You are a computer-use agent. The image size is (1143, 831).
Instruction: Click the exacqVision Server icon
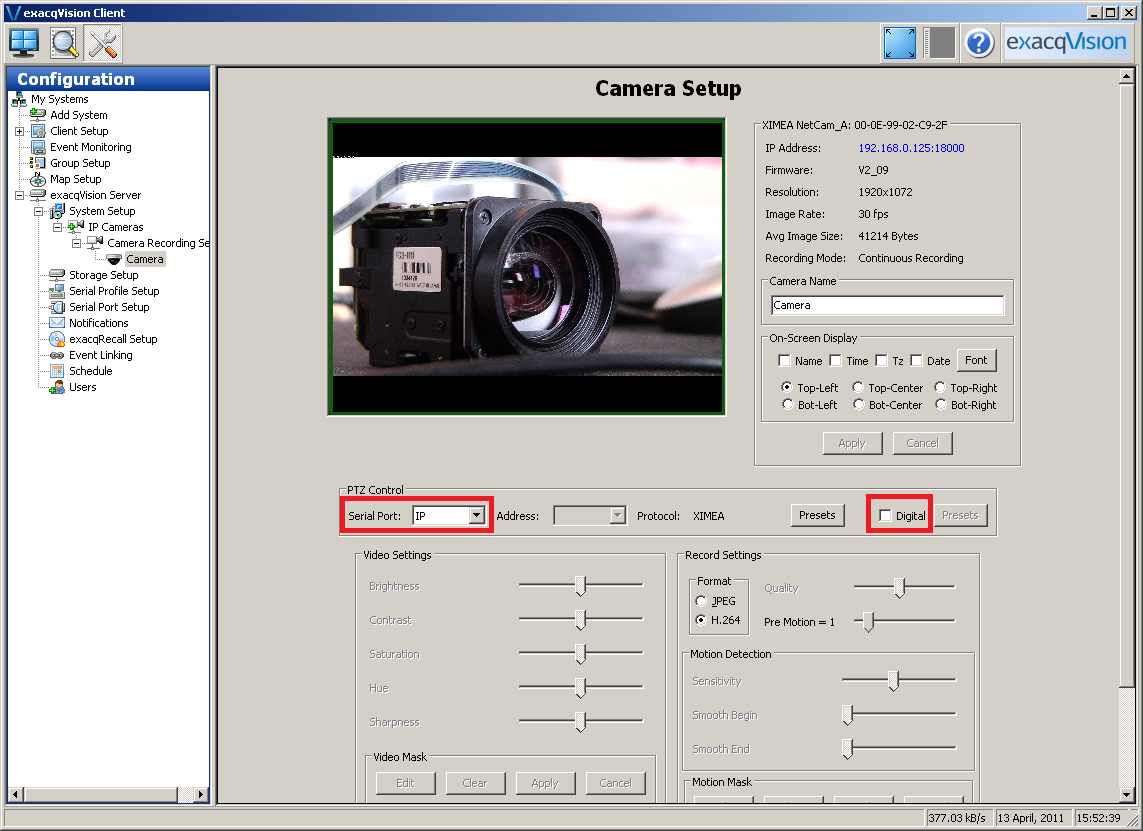click(x=38, y=195)
